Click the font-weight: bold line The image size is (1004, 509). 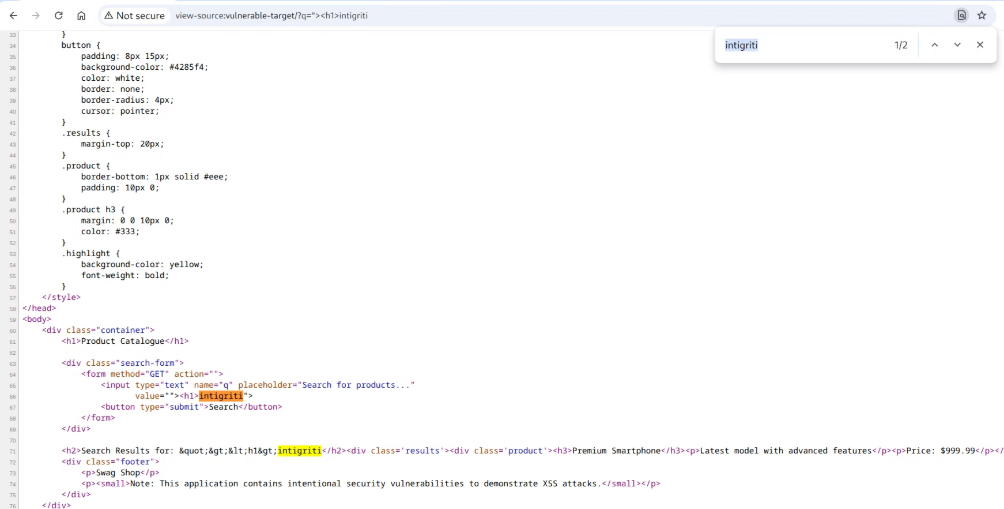tap(125, 275)
